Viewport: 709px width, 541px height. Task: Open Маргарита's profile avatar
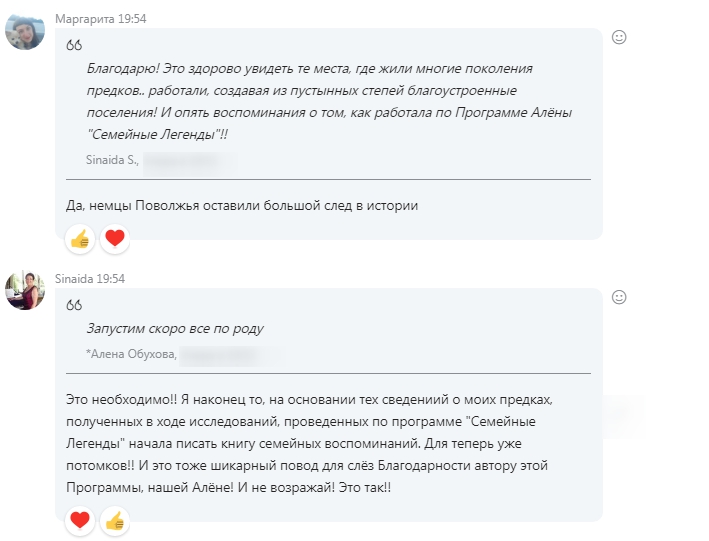(x=25, y=30)
